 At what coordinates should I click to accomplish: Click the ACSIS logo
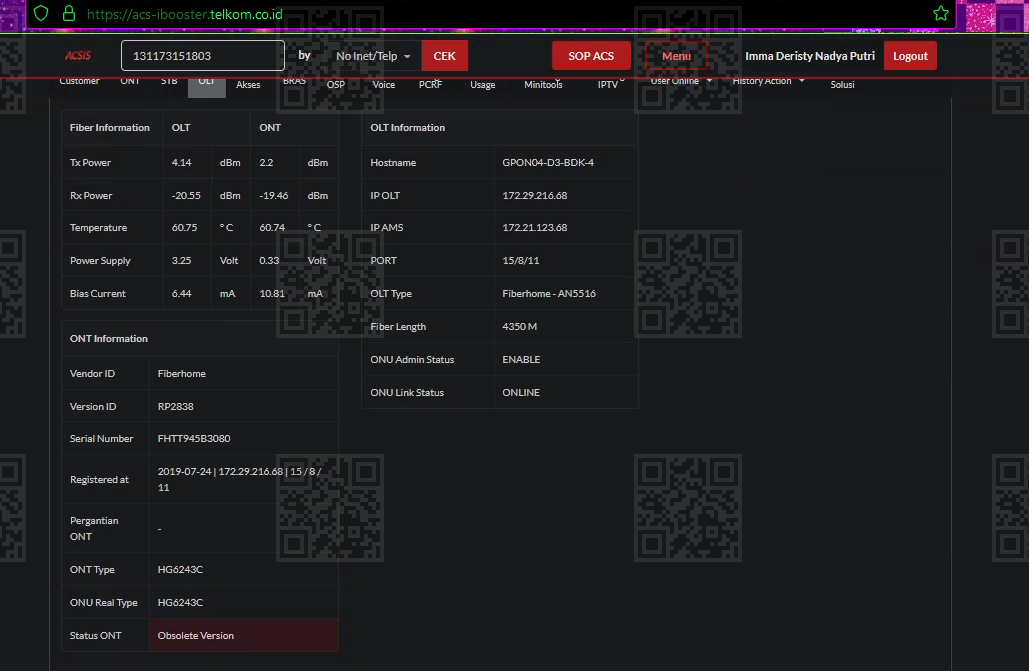78,56
